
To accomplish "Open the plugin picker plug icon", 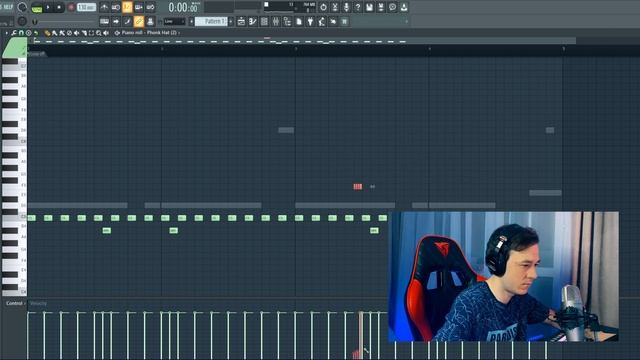I will click(x=310, y=21).
